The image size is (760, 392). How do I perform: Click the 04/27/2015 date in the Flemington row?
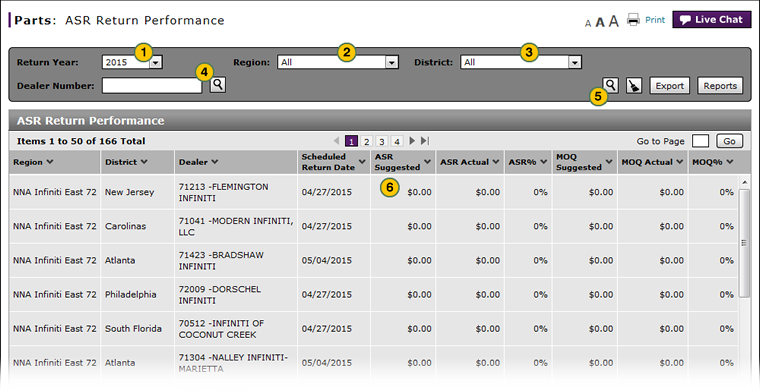[327, 192]
